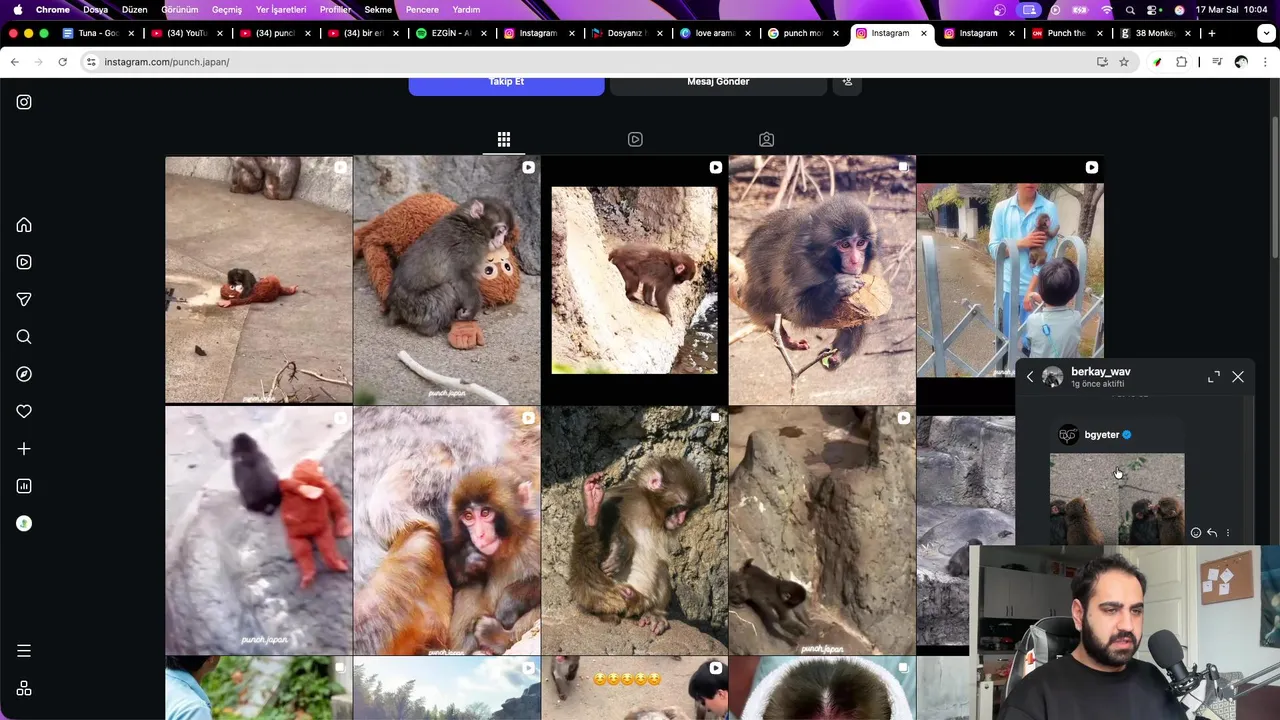Open Reels from the left sidebar
1280x720 pixels.
(x=24, y=262)
